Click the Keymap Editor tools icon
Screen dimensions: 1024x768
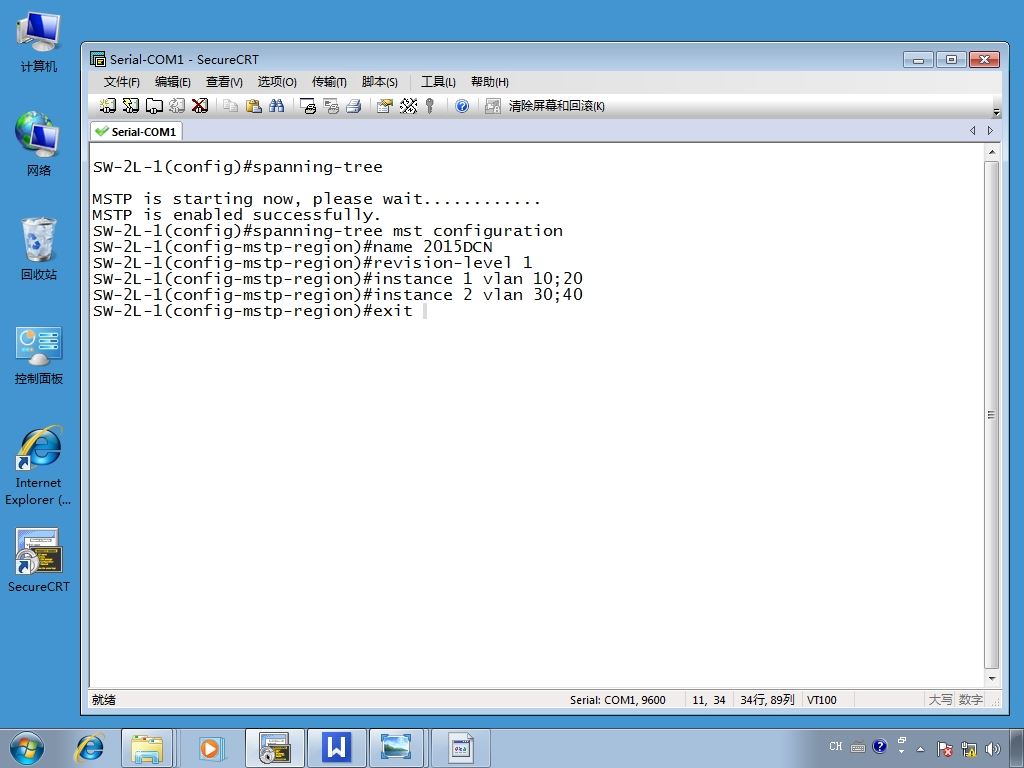(408, 105)
